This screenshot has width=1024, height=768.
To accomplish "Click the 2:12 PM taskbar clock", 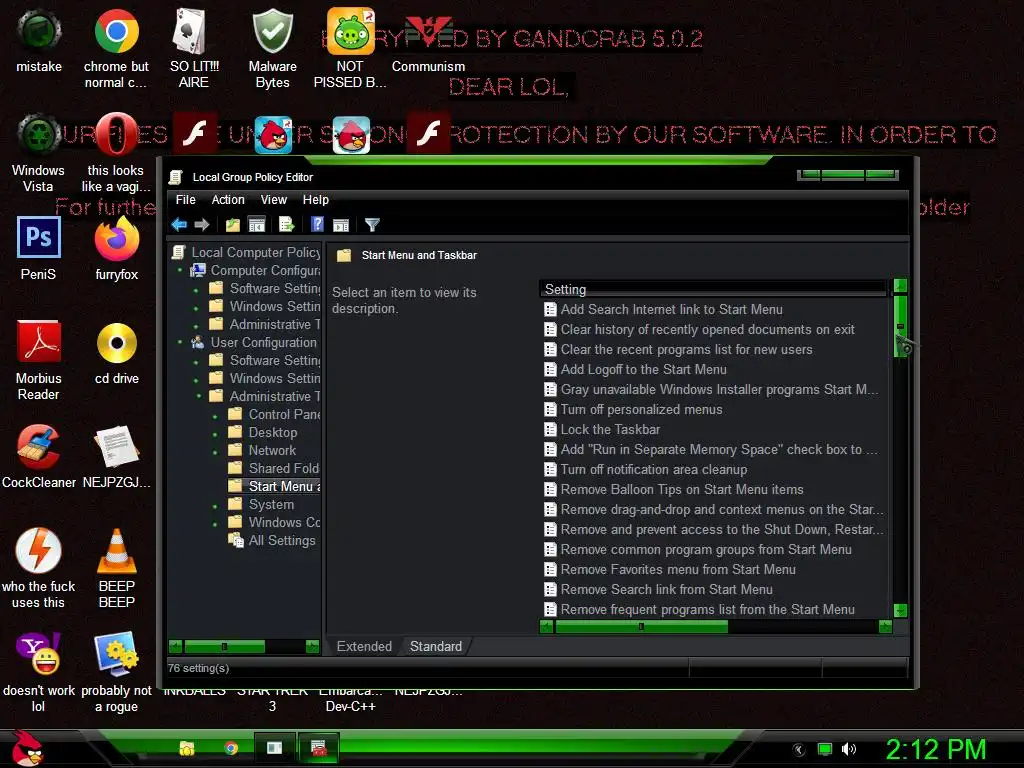I will tap(935, 749).
